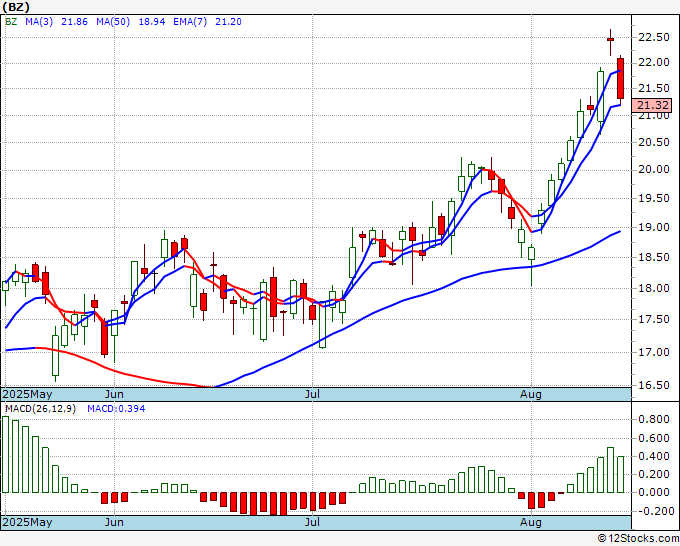
Task: Click the 18.00 price axis label
Action: [654, 288]
